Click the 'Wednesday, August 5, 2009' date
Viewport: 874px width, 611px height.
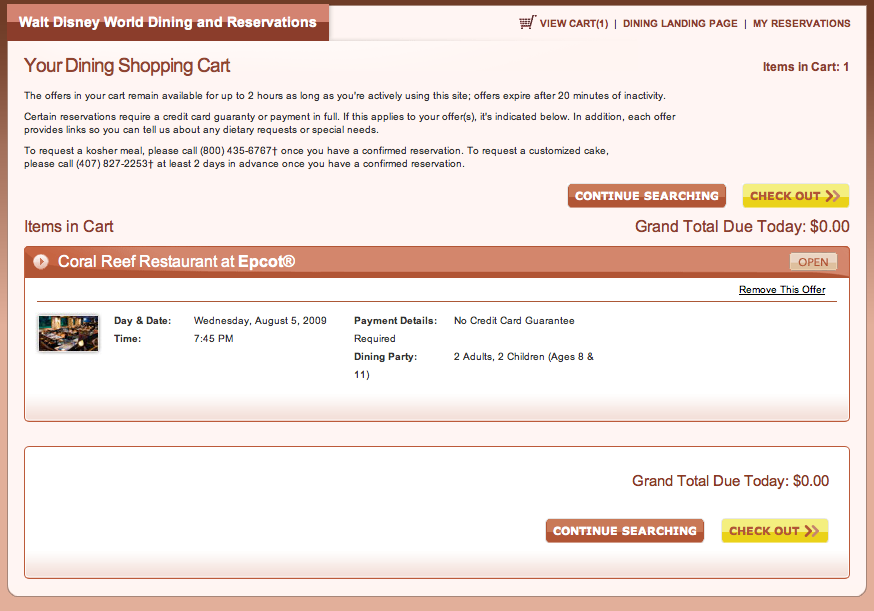260,321
